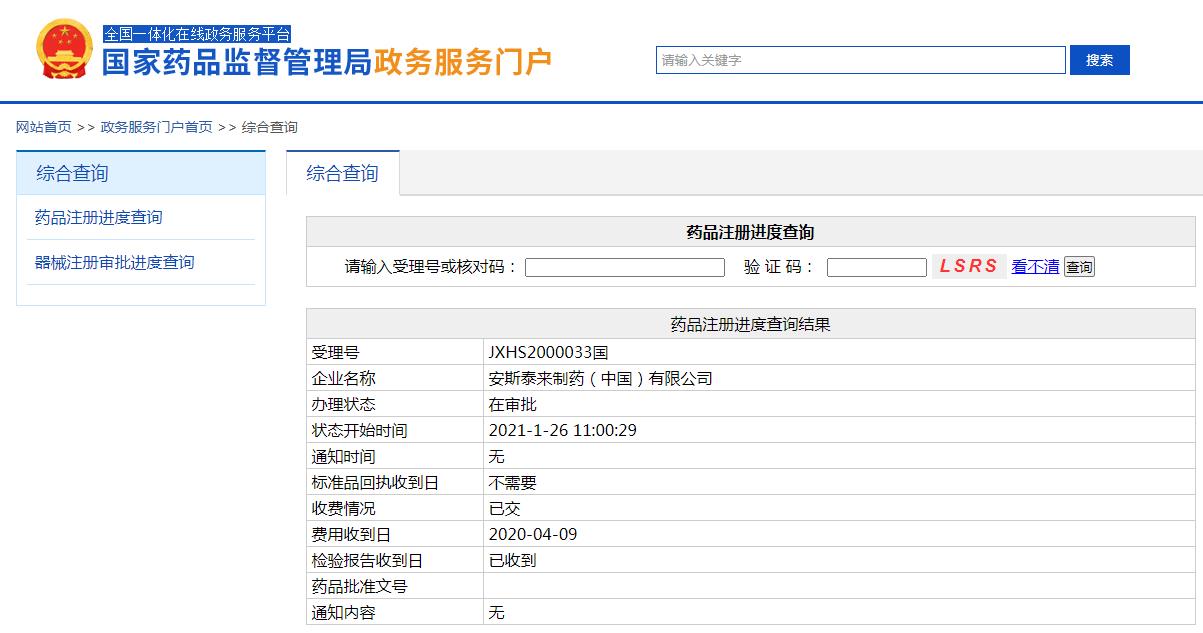Screen dimensions: 1203x633
Task: Go to 网站首页 in breadcrumb
Action: [44, 127]
